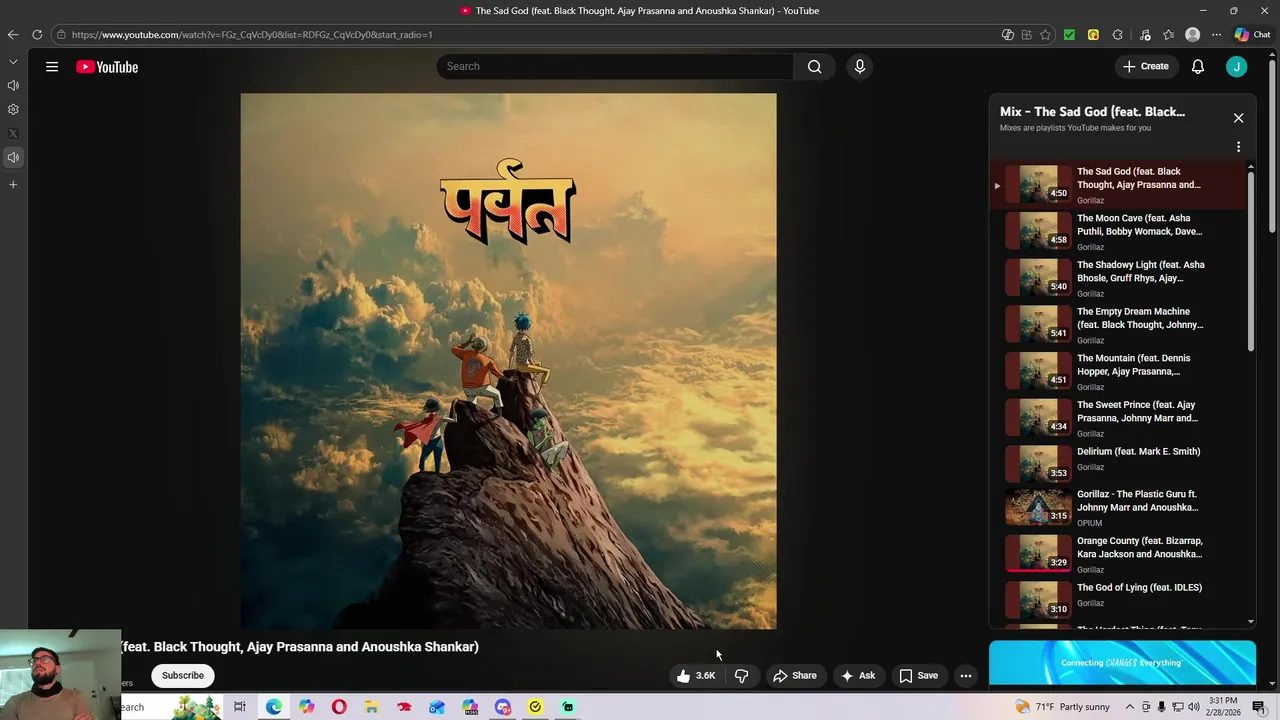Screen dimensions: 1280x720
Task: Start voice search with the microphone icon
Action: click(860, 66)
